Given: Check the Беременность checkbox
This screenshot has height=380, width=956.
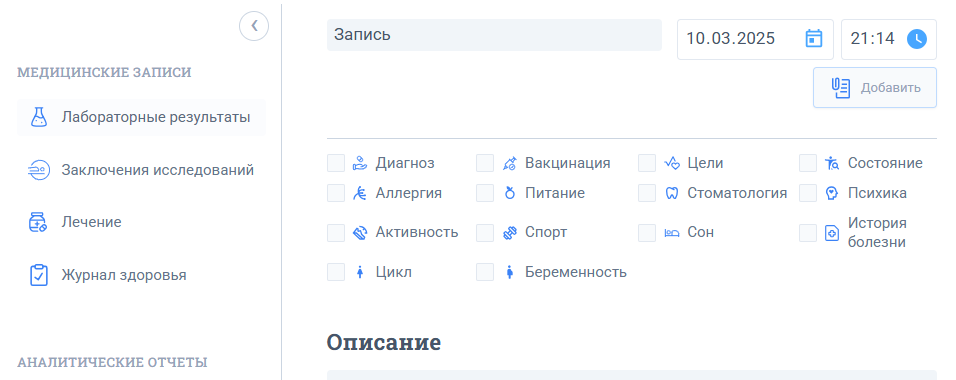Looking at the screenshot, I should click(x=485, y=272).
